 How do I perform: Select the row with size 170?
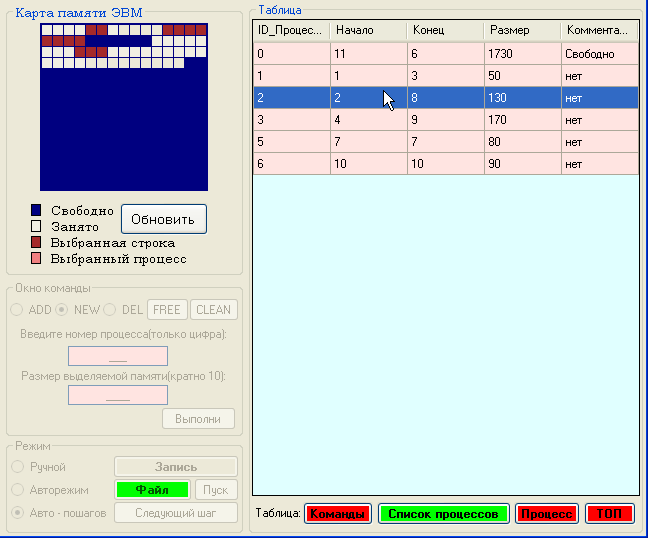[446, 120]
